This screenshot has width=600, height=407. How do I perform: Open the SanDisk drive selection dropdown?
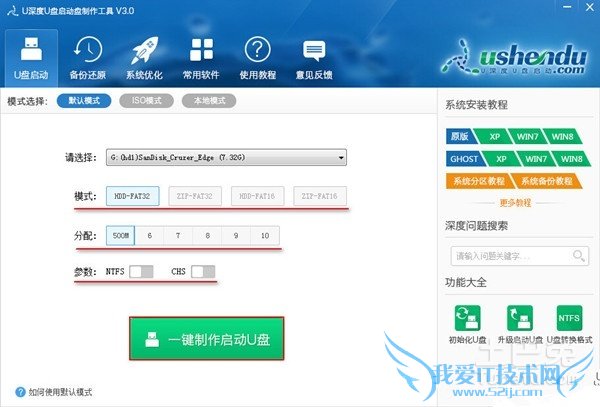tap(226, 157)
